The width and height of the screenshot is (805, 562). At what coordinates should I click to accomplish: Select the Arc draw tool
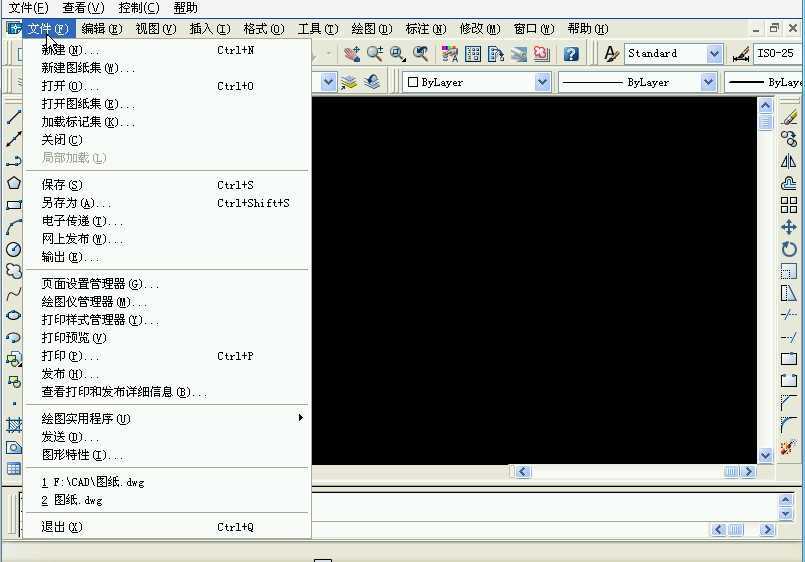[x=14, y=227]
